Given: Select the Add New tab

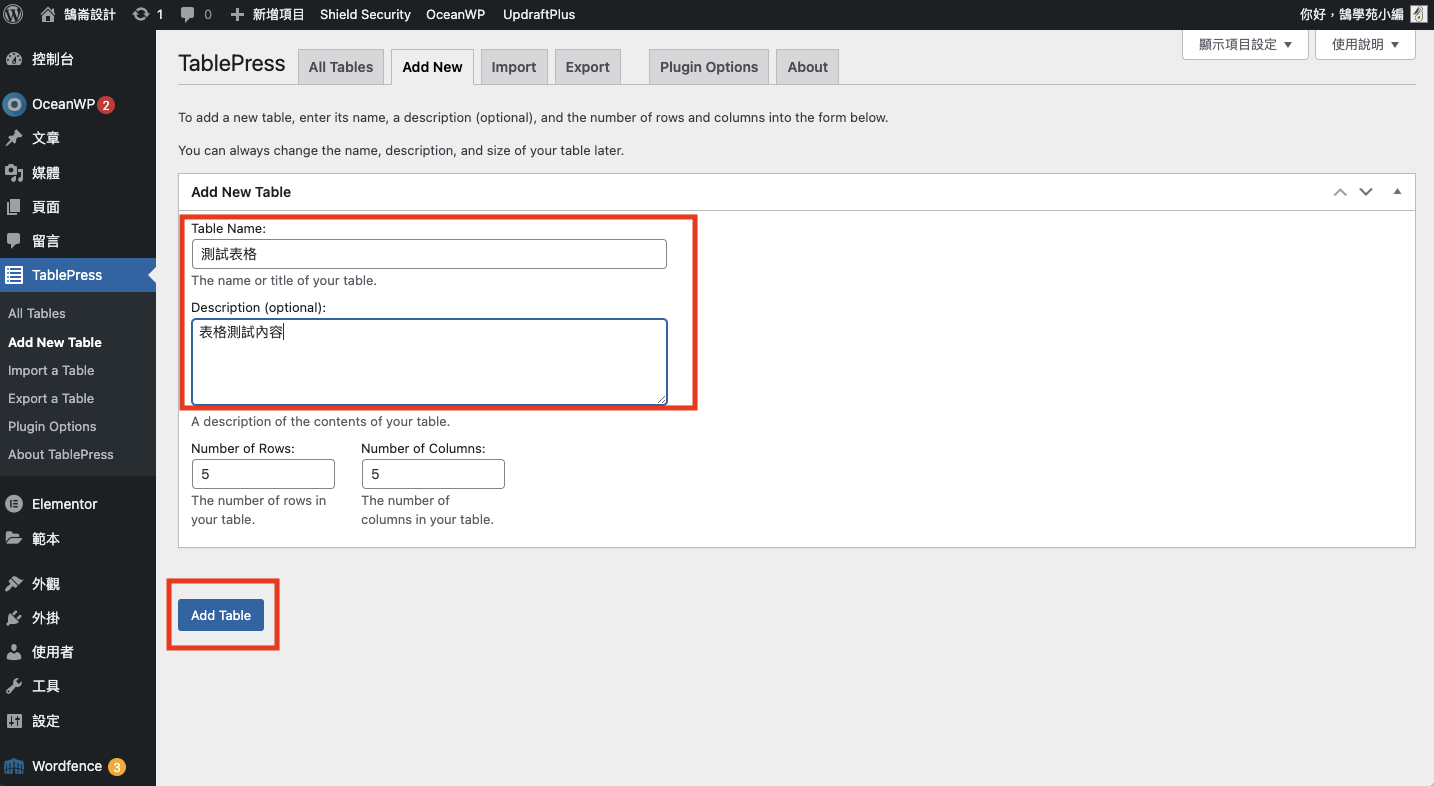Looking at the screenshot, I should tap(432, 67).
